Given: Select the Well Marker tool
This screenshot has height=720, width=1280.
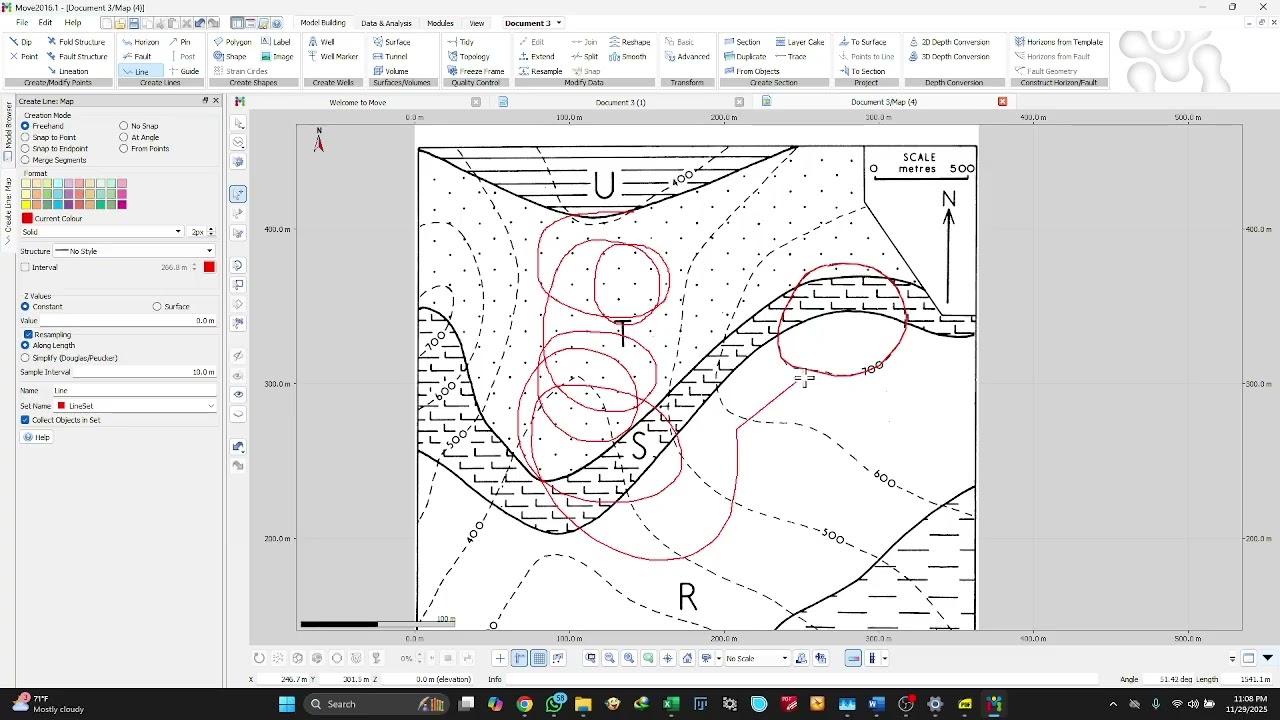Looking at the screenshot, I should click(x=333, y=57).
